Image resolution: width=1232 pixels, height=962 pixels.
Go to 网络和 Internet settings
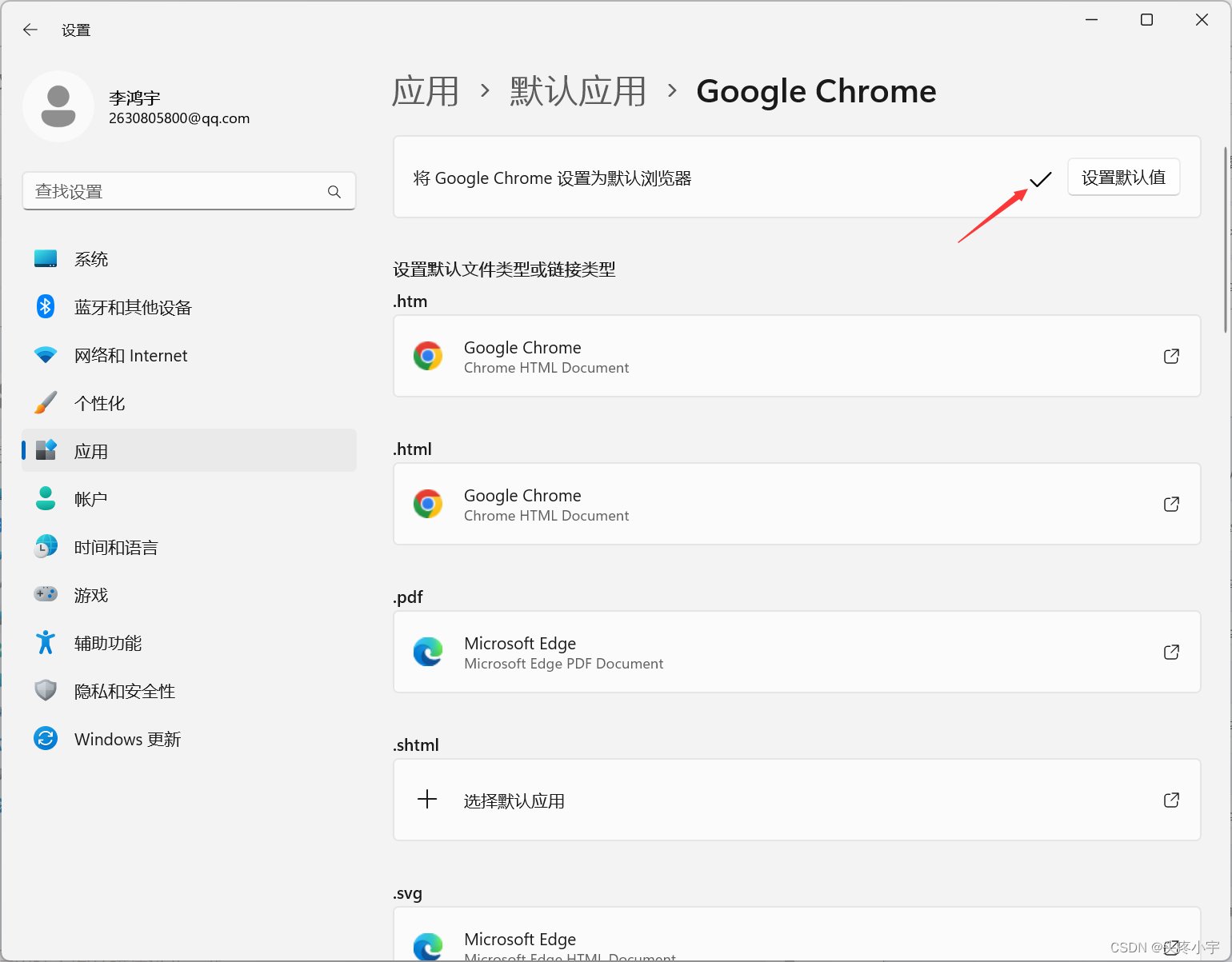click(x=189, y=355)
